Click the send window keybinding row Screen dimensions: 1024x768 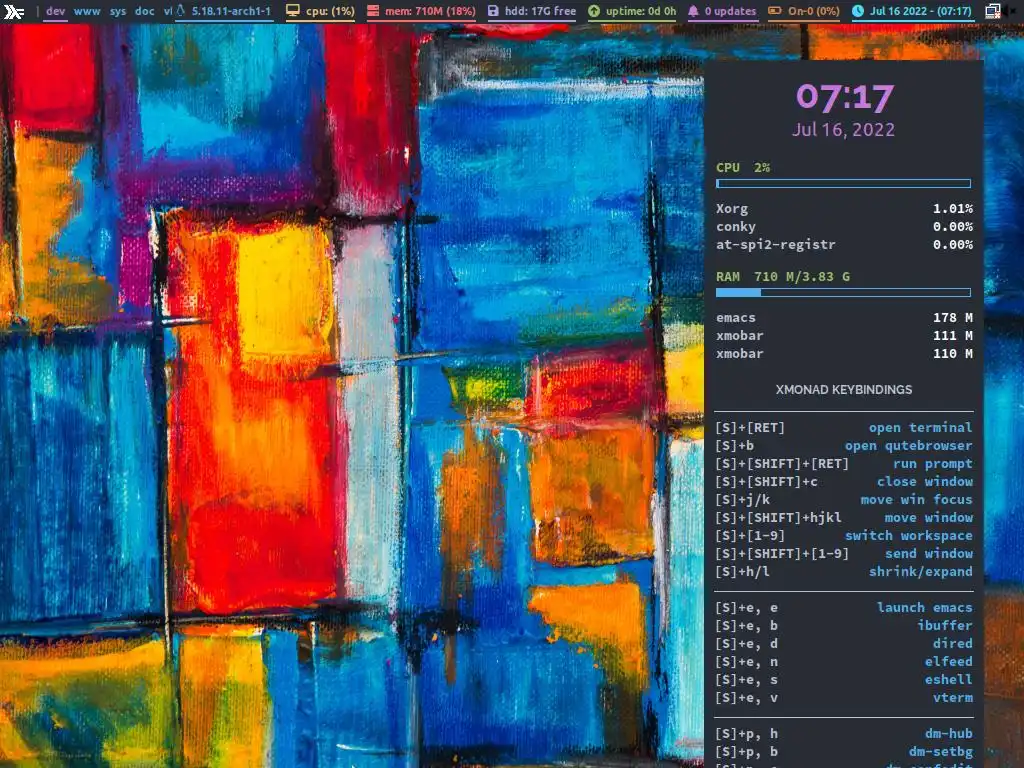(x=844, y=554)
